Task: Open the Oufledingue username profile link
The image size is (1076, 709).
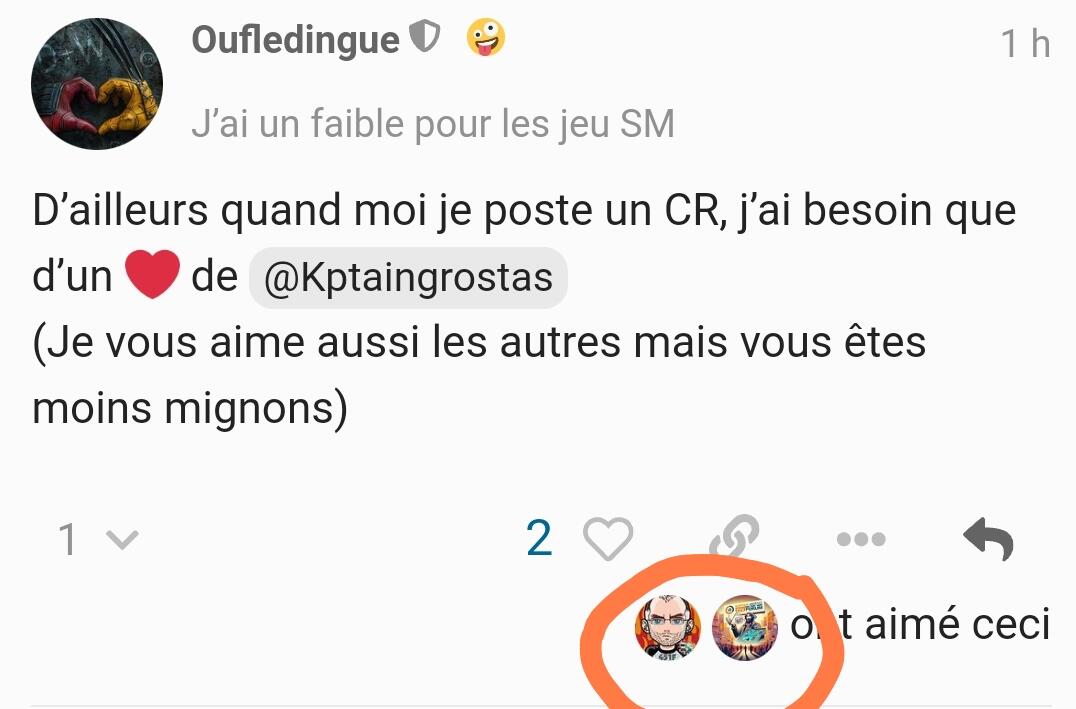Action: coord(295,39)
